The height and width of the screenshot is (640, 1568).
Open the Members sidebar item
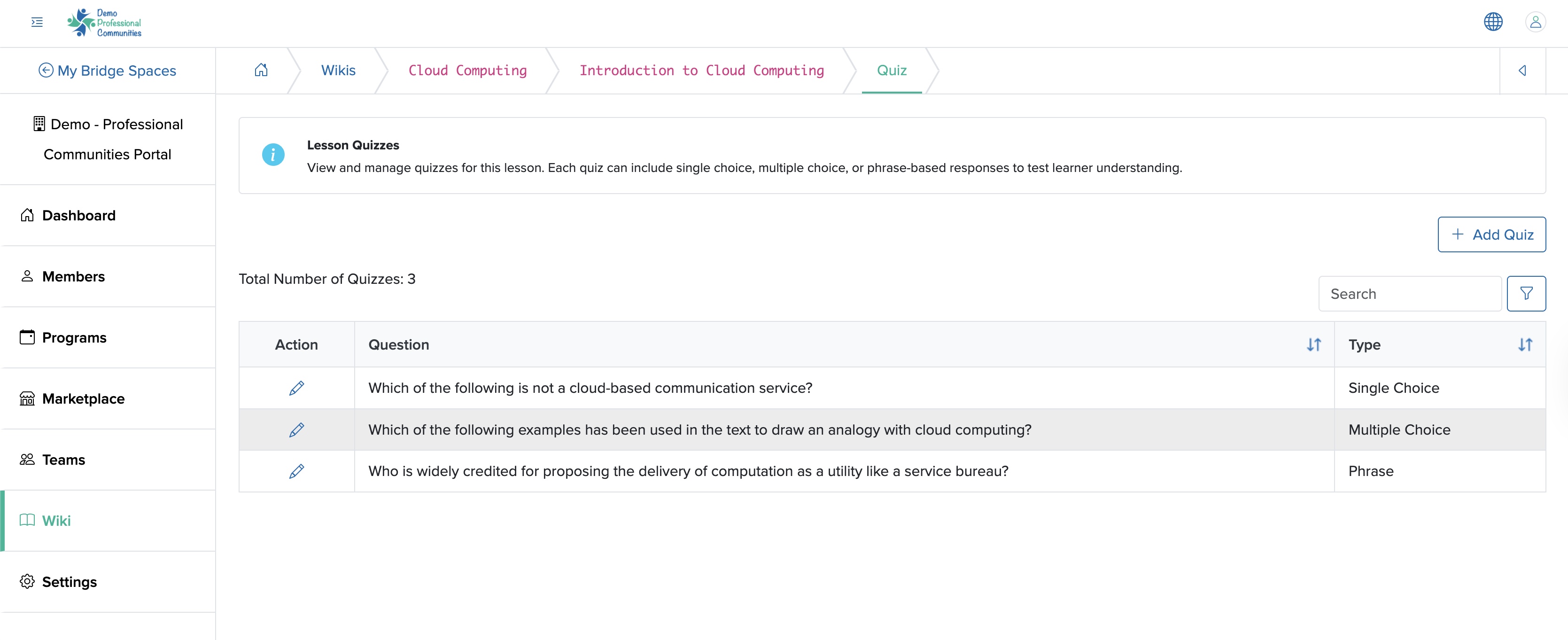[x=109, y=276]
